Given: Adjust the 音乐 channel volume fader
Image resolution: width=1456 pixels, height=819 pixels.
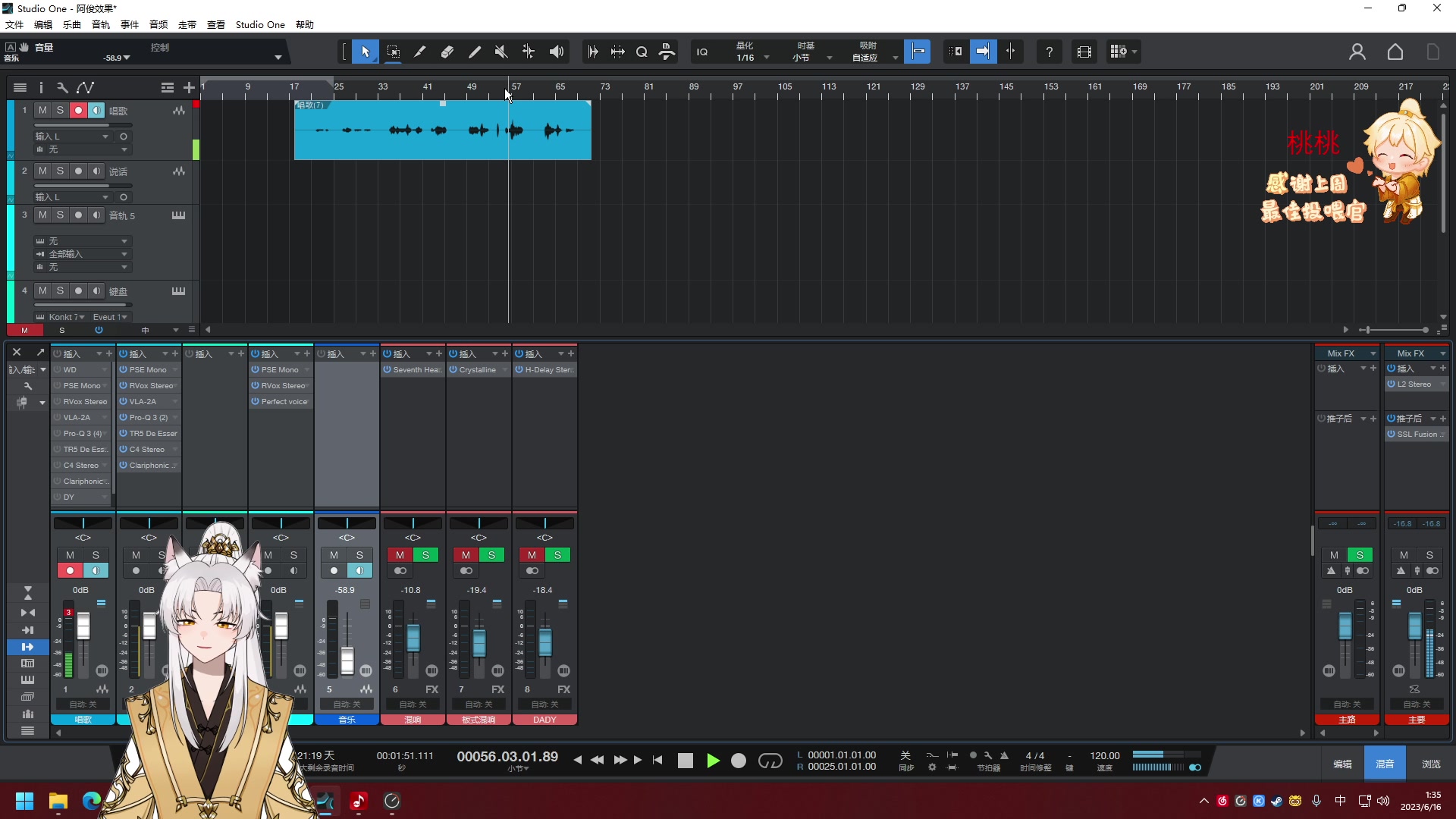Looking at the screenshot, I should pyautogui.click(x=347, y=660).
